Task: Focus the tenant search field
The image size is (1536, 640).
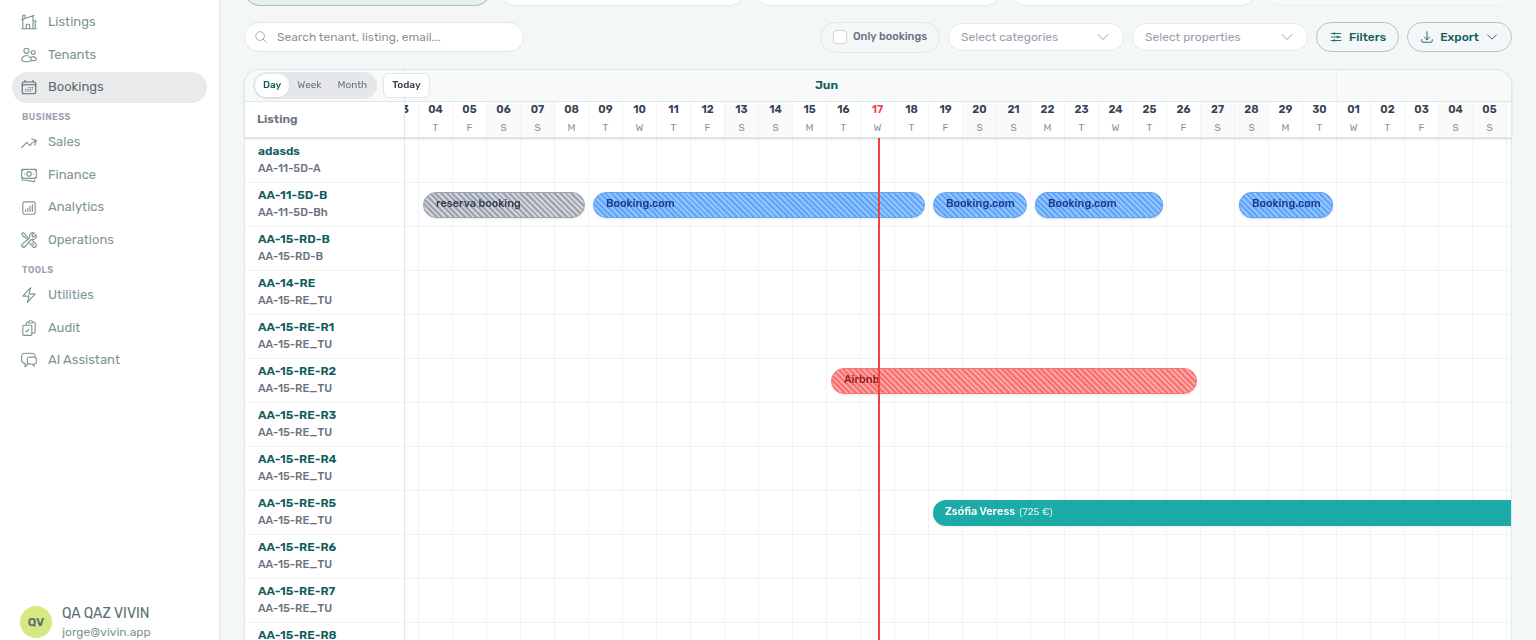Action: 384,37
